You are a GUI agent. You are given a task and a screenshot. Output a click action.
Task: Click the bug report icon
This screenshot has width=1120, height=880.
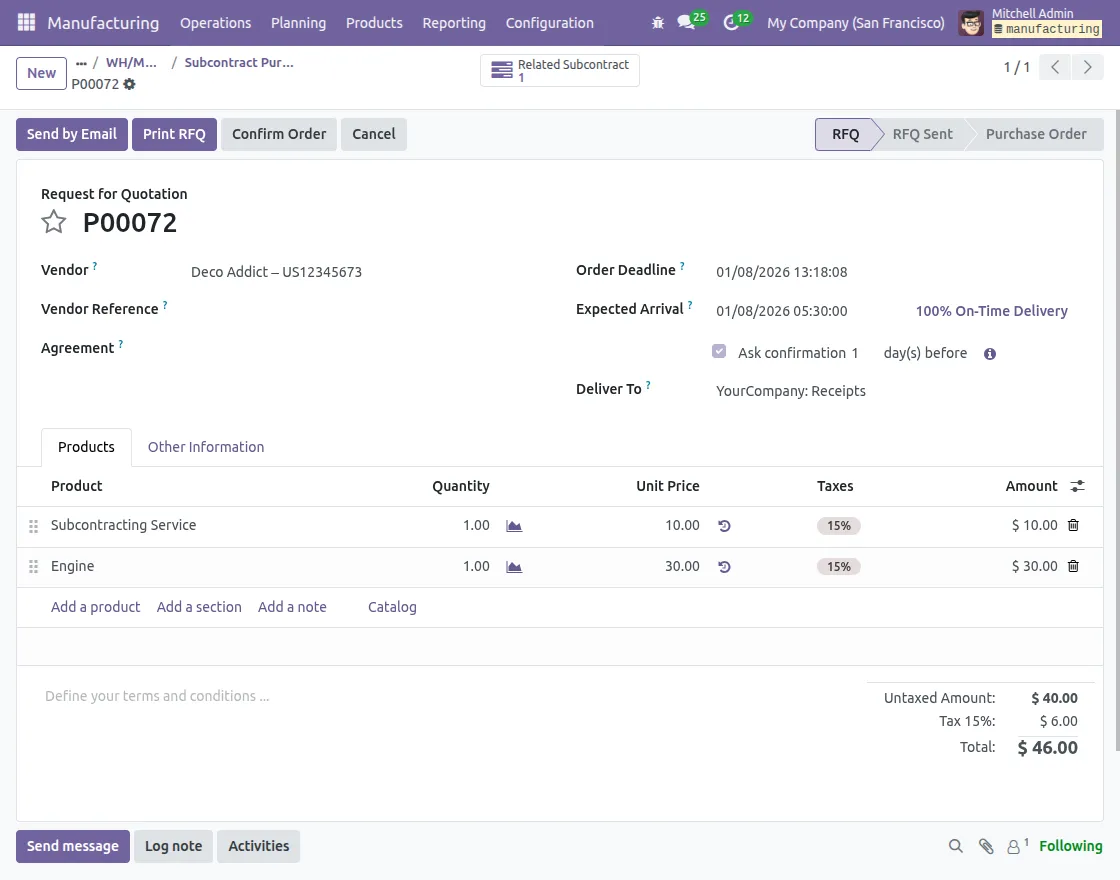point(657,21)
